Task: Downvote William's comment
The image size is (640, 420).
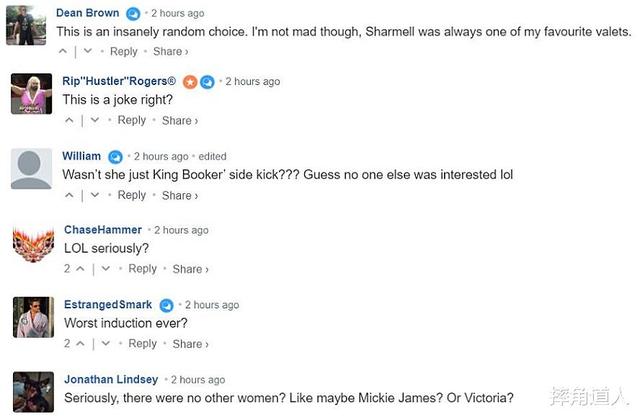Action: coord(94,196)
